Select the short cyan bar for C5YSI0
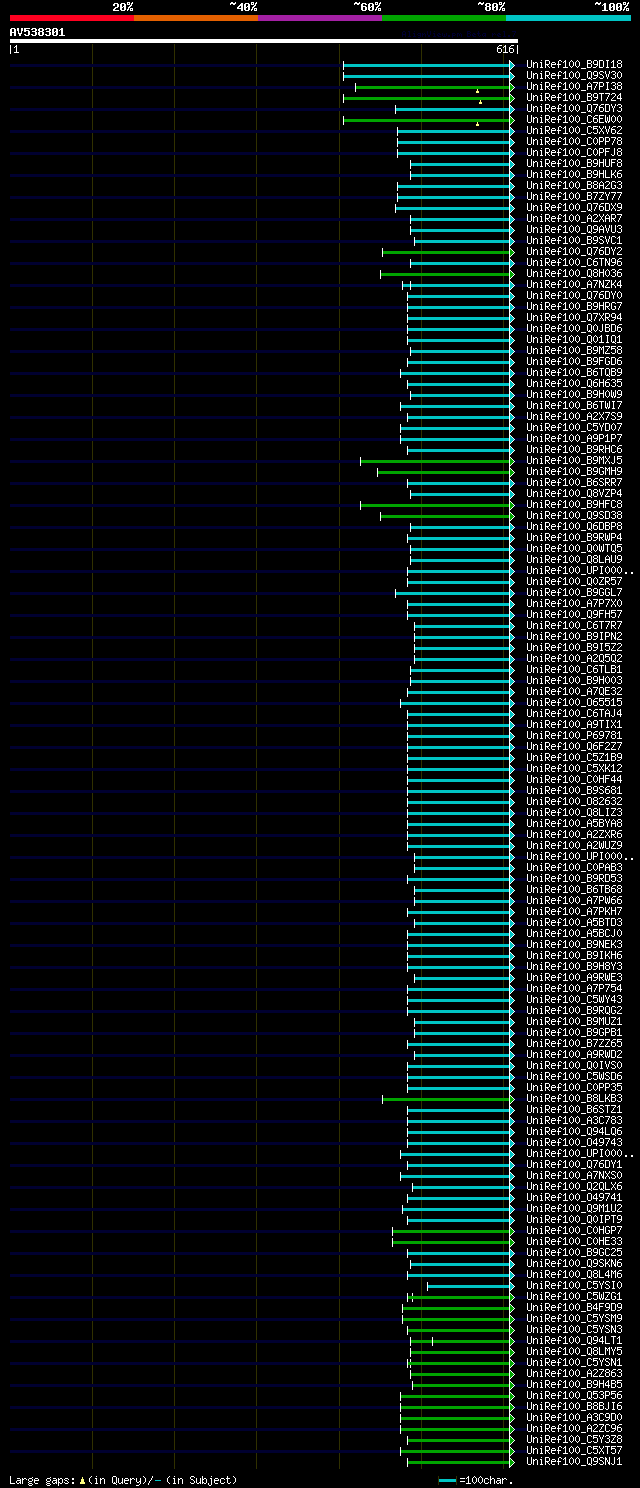Image resolution: width=640 pixels, height=1488 pixels. tap(471, 1285)
